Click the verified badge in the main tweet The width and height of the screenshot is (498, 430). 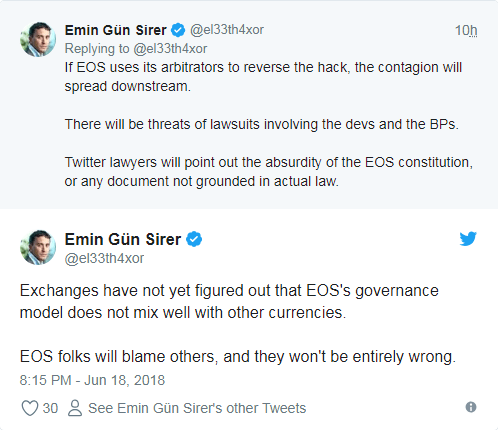coord(194,239)
